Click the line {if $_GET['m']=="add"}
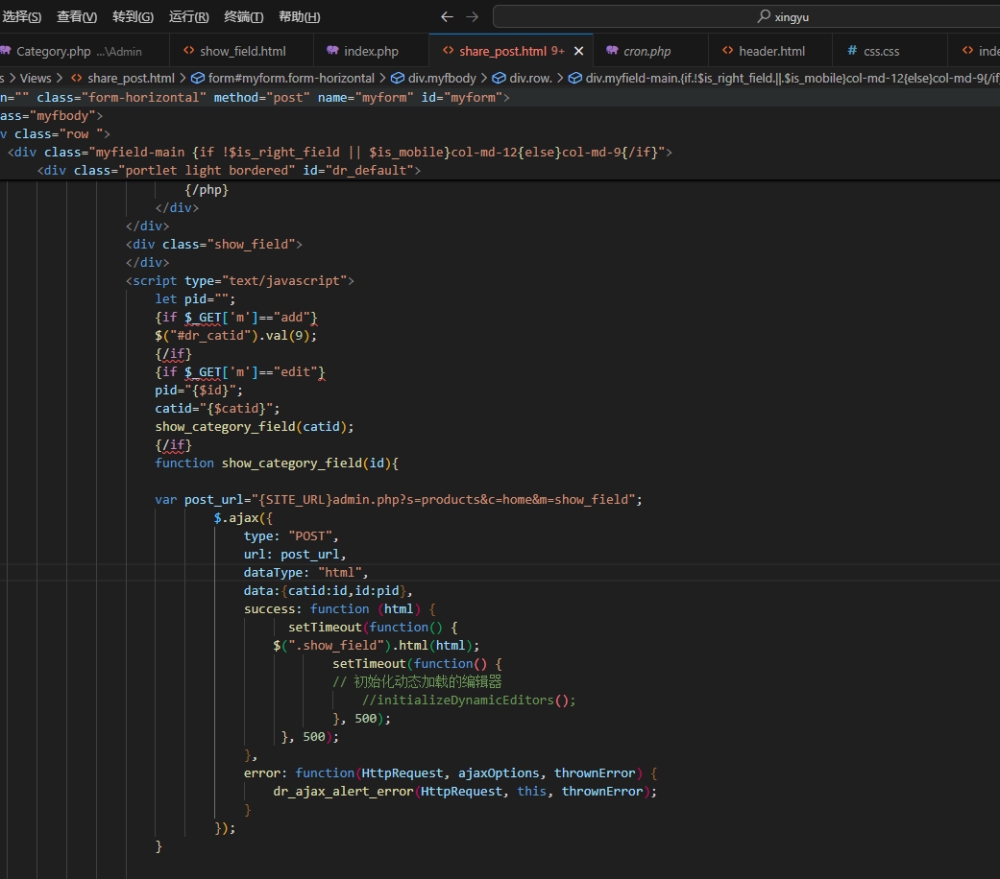 pyautogui.click(x=236, y=317)
